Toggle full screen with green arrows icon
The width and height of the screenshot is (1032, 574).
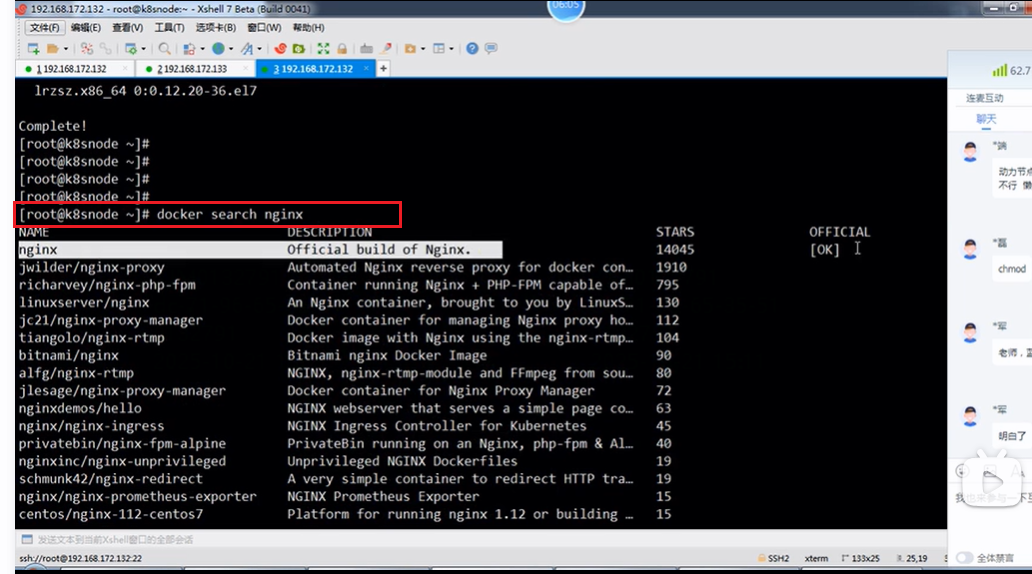click(x=323, y=49)
